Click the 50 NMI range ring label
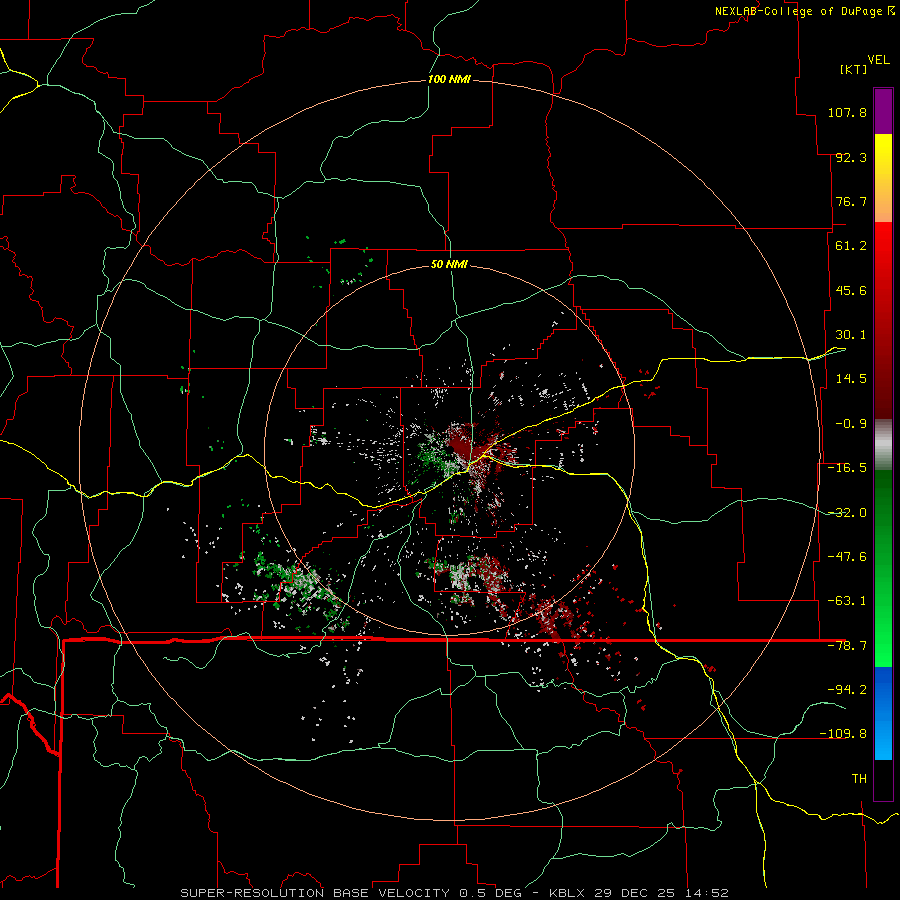 click(449, 264)
